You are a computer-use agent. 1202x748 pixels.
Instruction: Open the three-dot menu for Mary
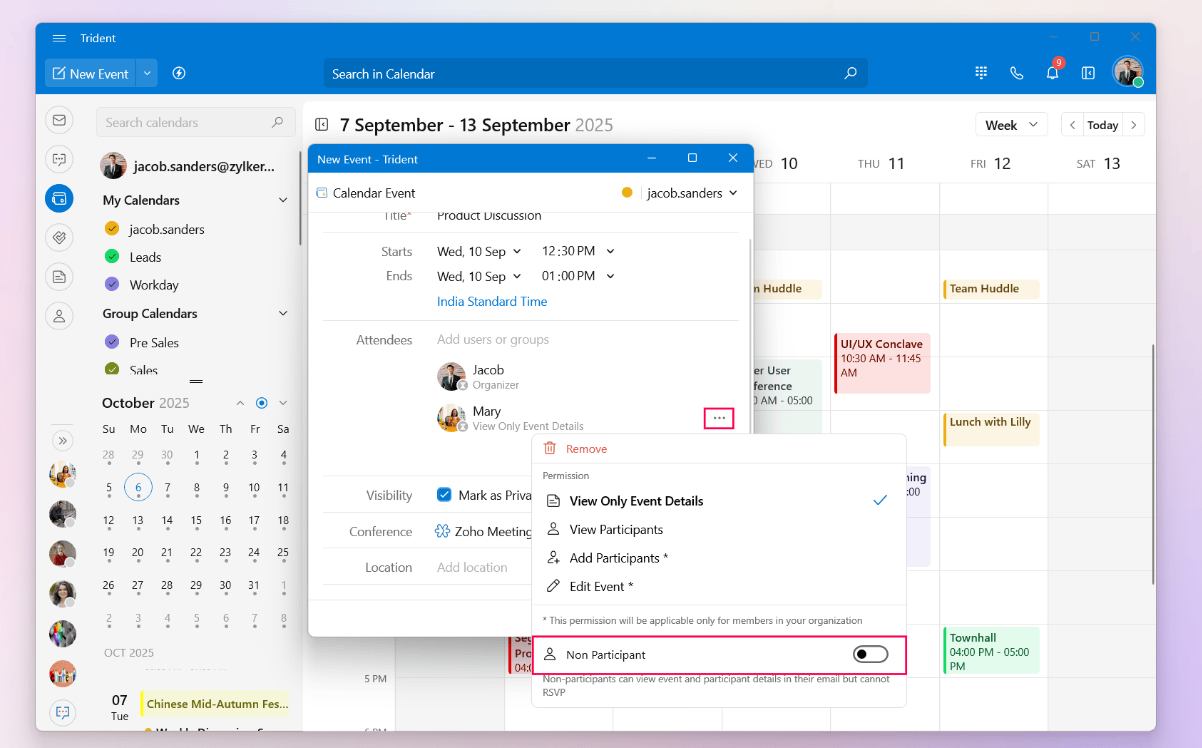click(x=719, y=418)
